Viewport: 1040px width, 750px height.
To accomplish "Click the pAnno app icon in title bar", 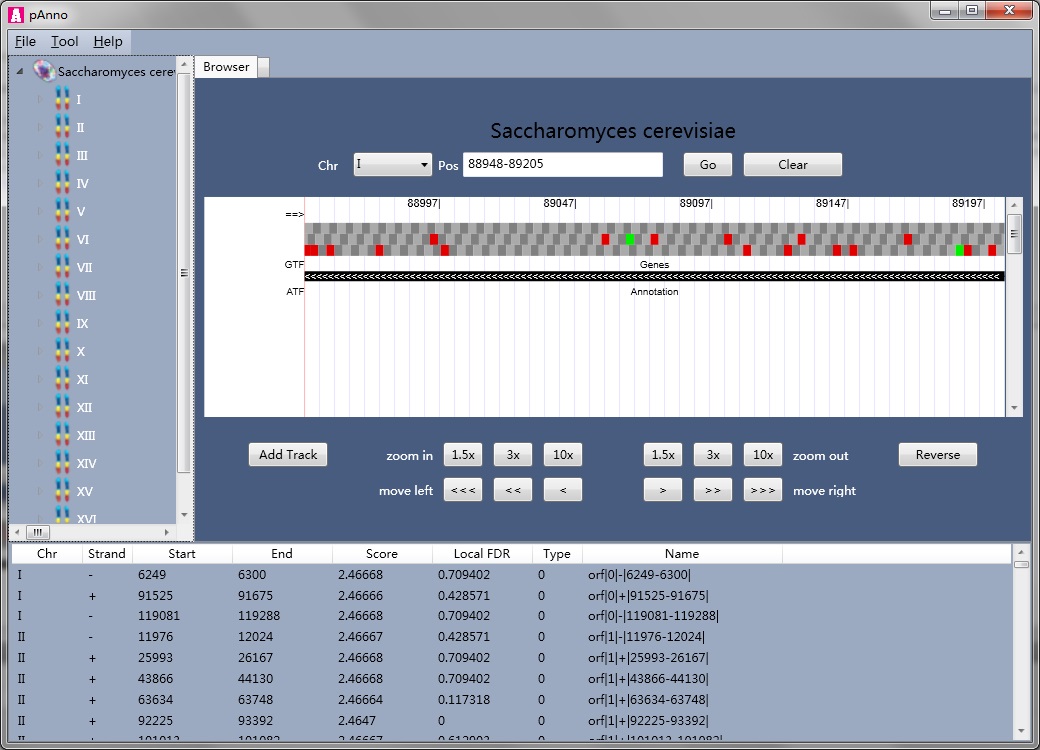I will 16,14.
